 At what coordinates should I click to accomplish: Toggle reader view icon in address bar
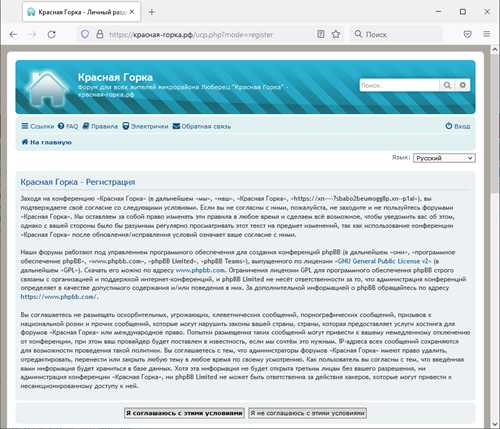(x=321, y=34)
